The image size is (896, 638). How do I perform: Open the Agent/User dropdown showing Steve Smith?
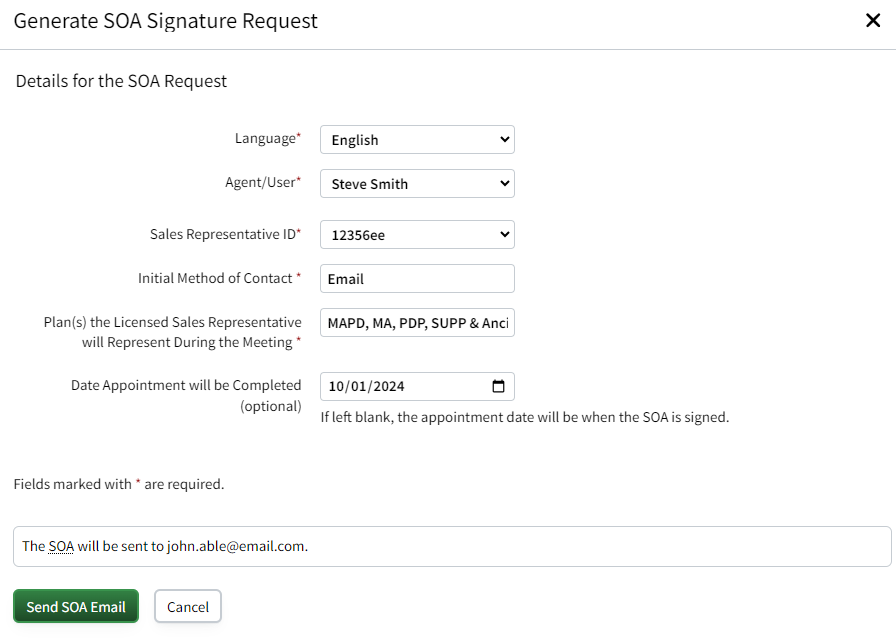tap(417, 183)
